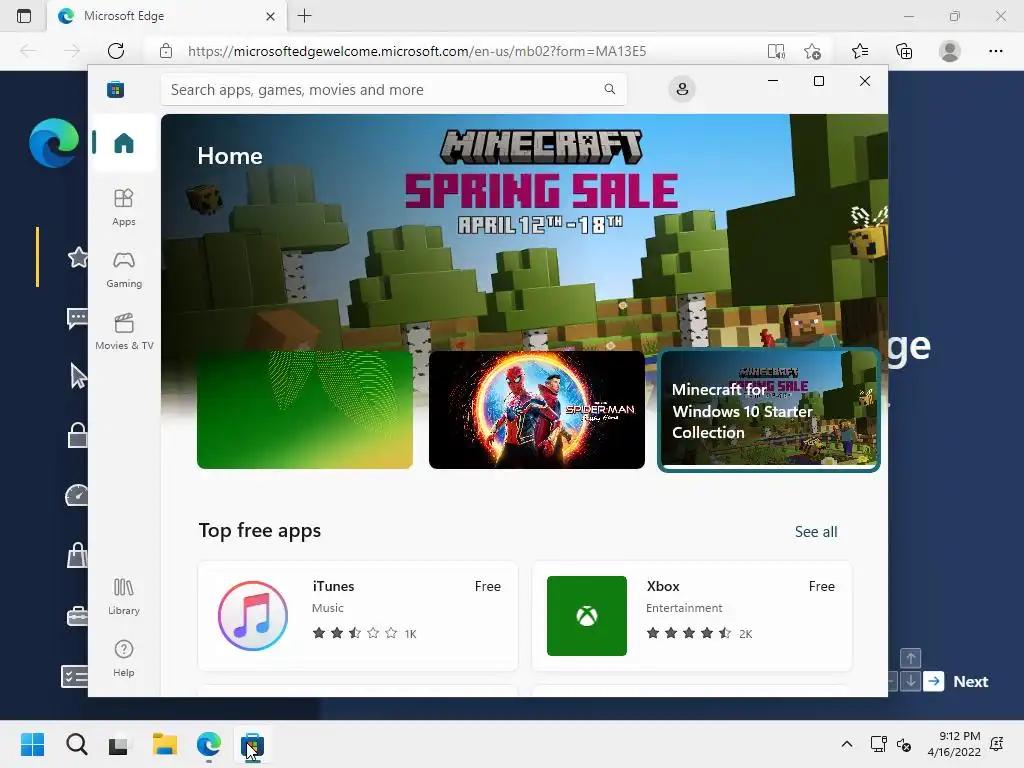Click the Microsoft Store logo icon
Viewport: 1024px width, 768px height.
tap(116, 89)
